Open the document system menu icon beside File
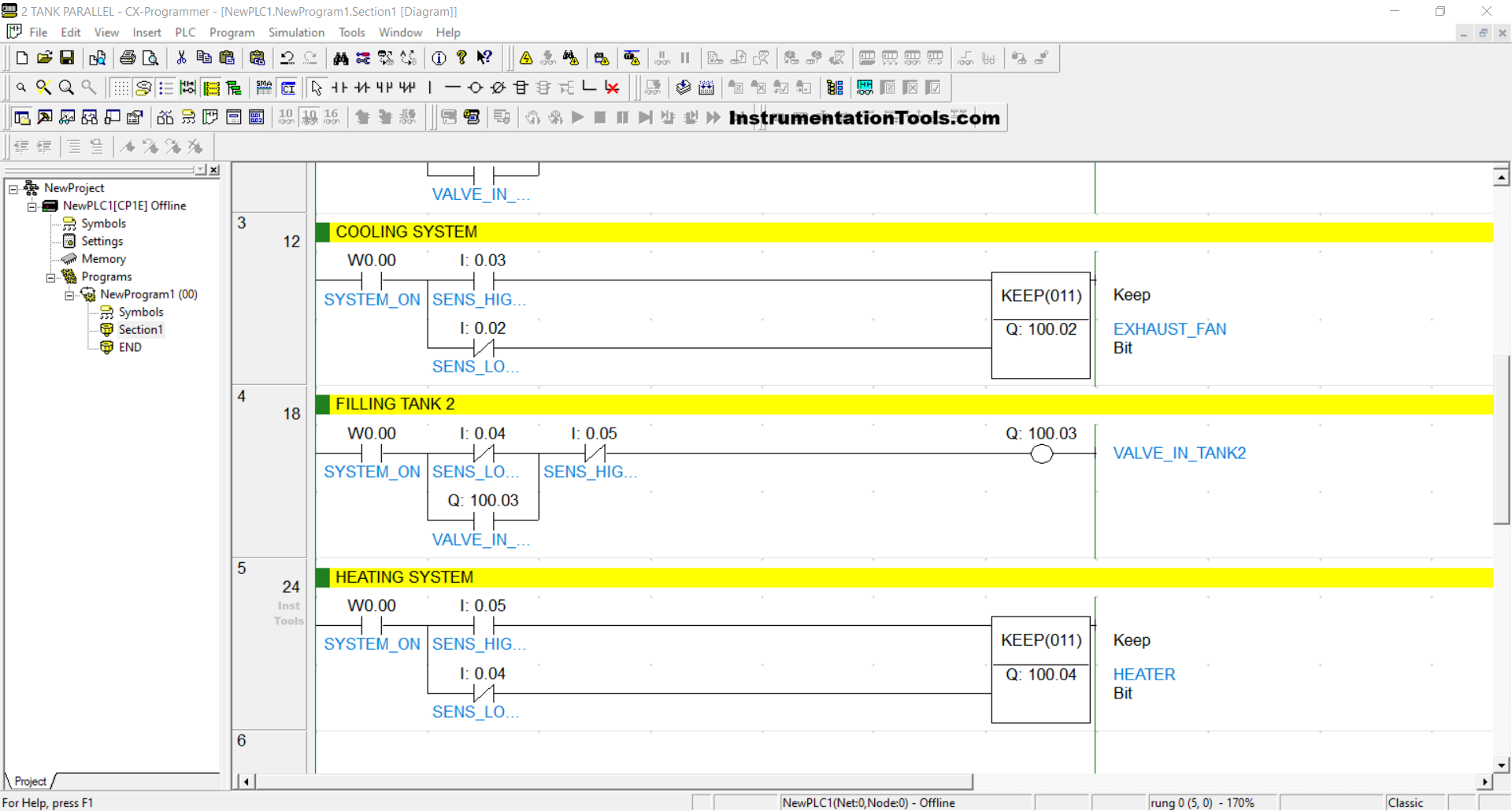The image size is (1512, 811). point(14,31)
